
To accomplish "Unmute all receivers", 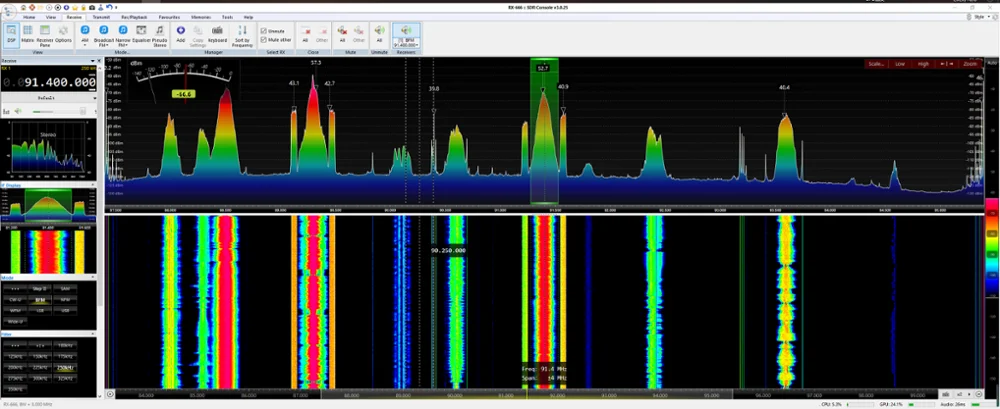I will (x=379, y=34).
